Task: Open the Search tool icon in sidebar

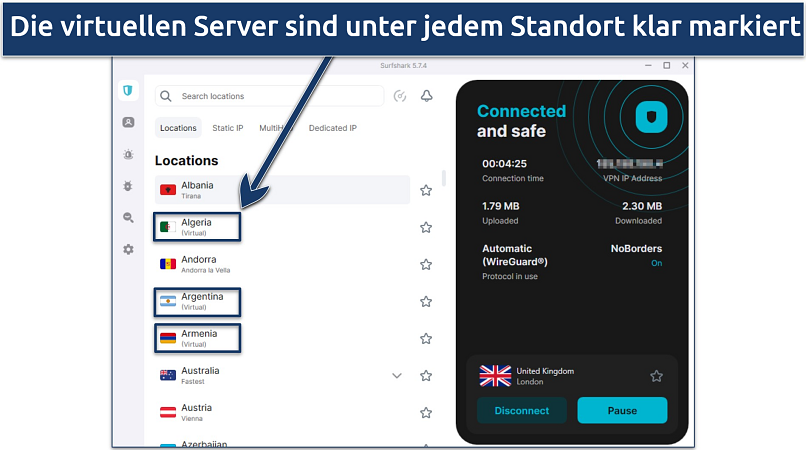Action: click(x=128, y=217)
